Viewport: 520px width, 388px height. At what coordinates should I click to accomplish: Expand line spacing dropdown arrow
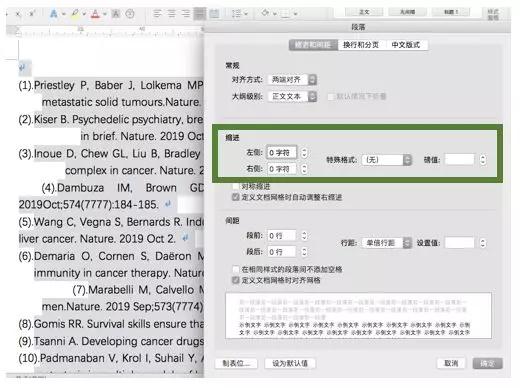pos(246,14)
